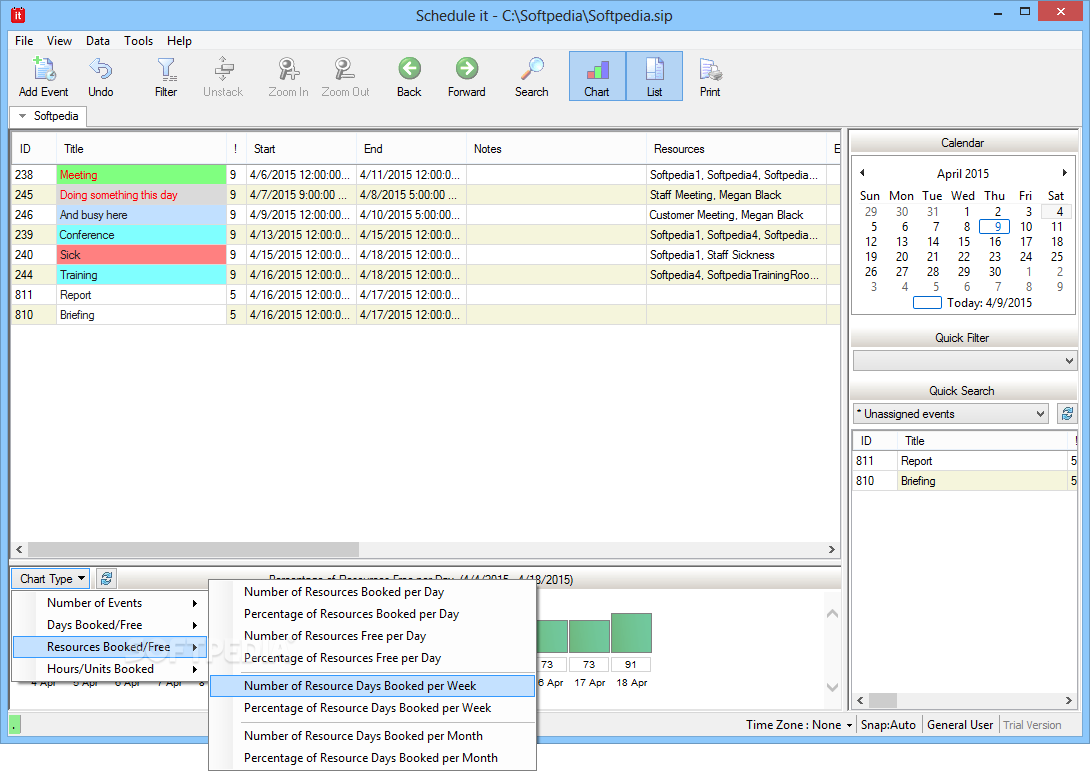The width and height of the screenshot is (1090, 771).
Task: Sort by the Start column header
Action: (301, 149)
